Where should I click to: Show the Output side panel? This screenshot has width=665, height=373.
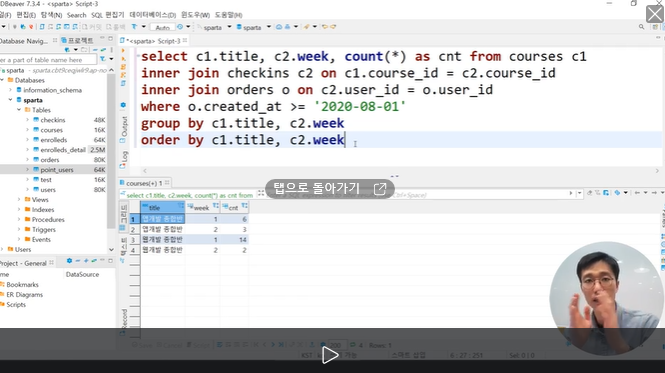pyautogui.click(x=123, y=129)
